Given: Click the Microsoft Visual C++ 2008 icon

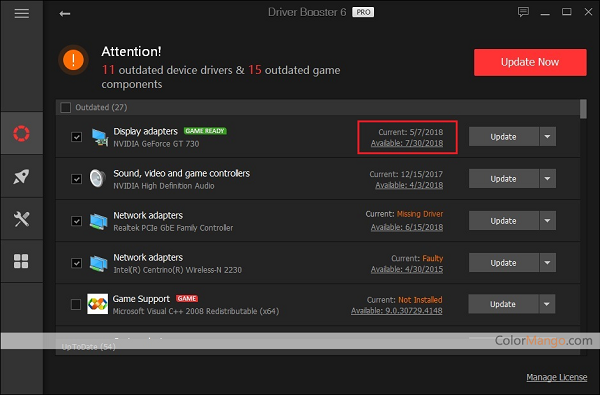Looking at the screenshot, I should 98,304.
